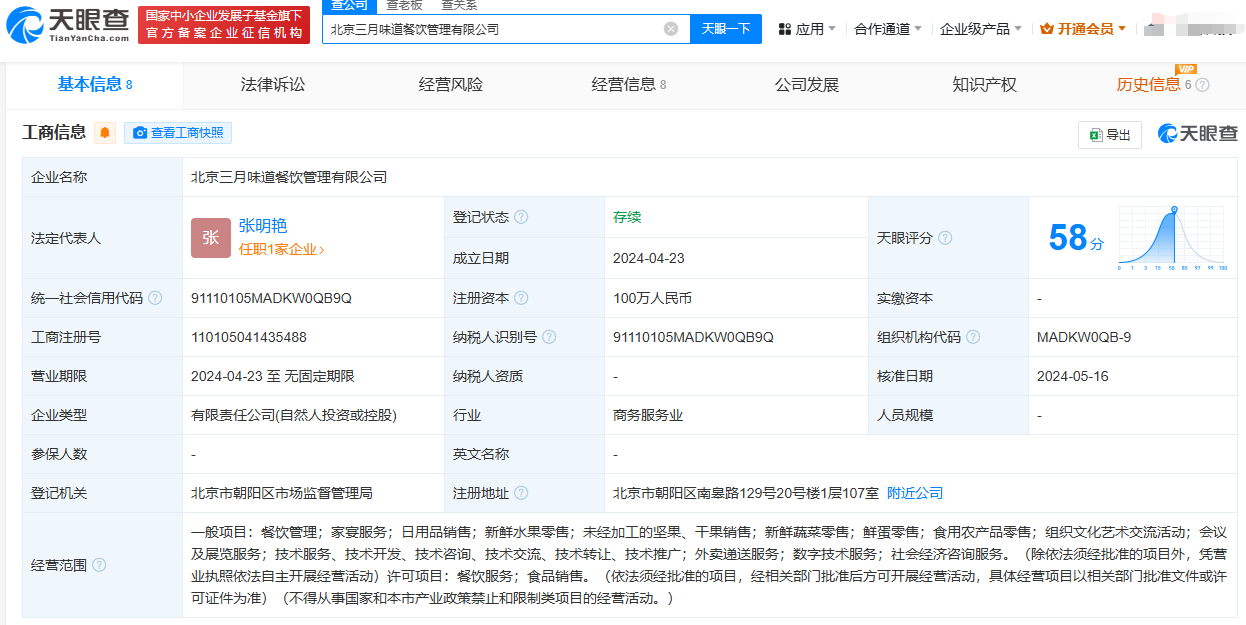This screenshot has width=1246, height=625.
Task: Click help icon next to 注册地址
Action: pos(521,493)
